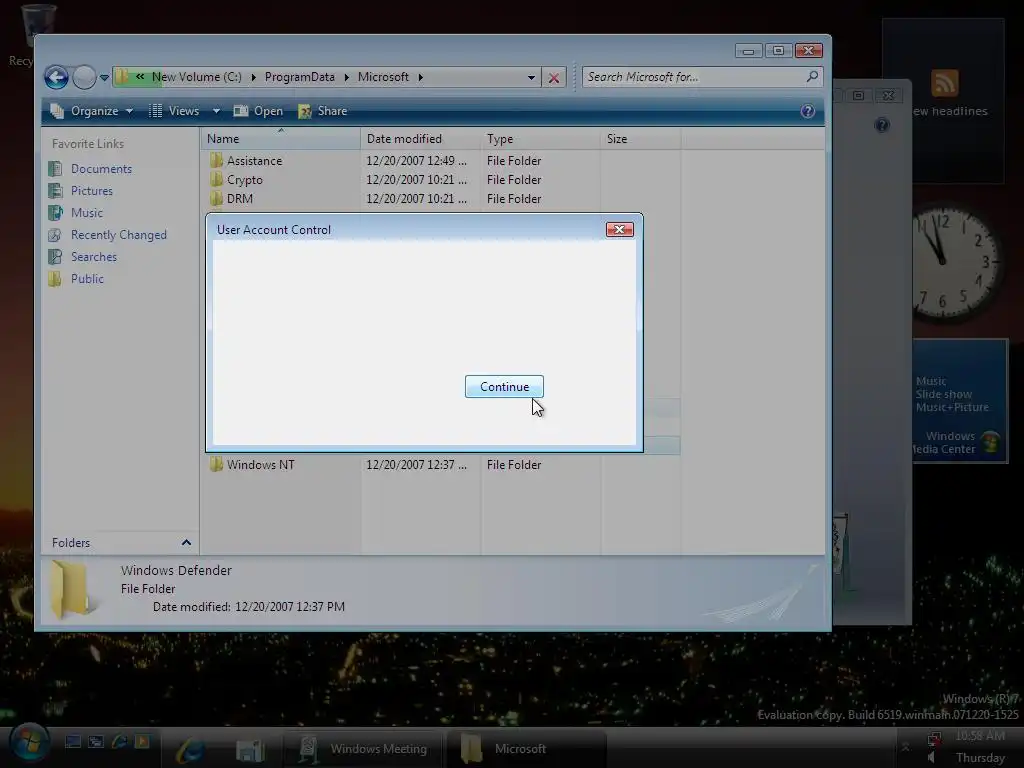
Task: Click the Music icon in Favorite Links
Action: pyautogui.click(x=56, y=212)
